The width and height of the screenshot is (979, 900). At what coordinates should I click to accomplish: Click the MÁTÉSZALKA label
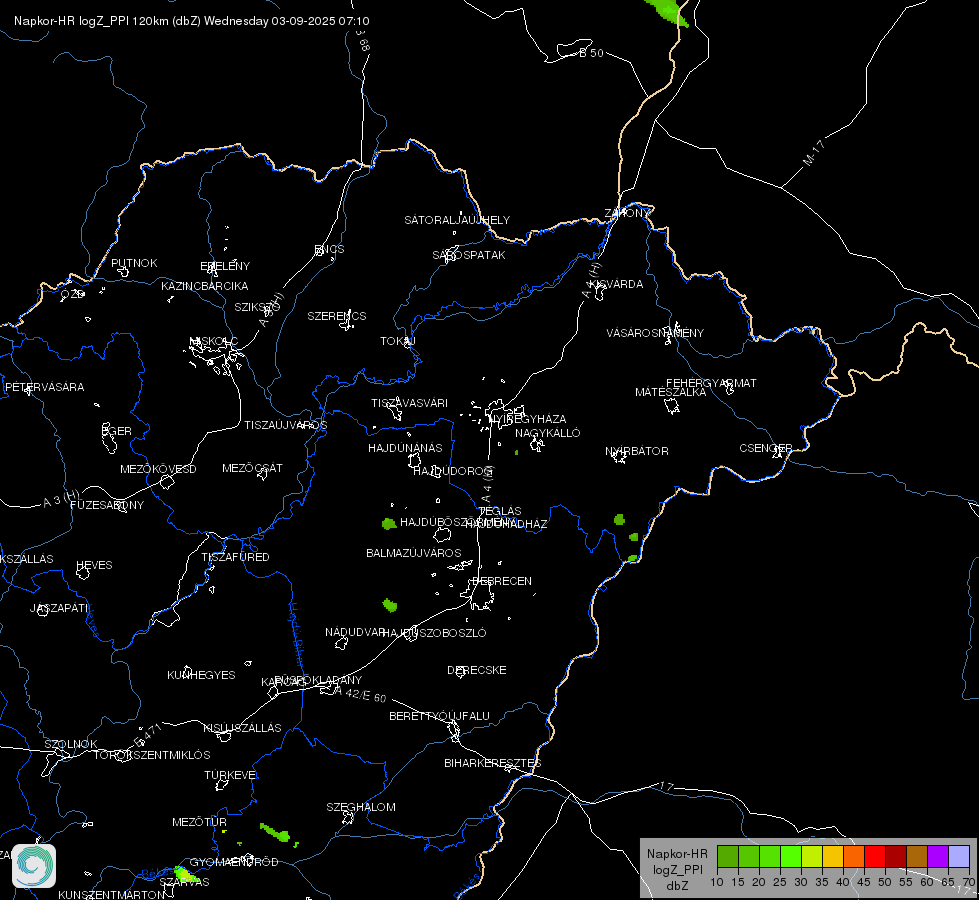[x=671, y=392]
